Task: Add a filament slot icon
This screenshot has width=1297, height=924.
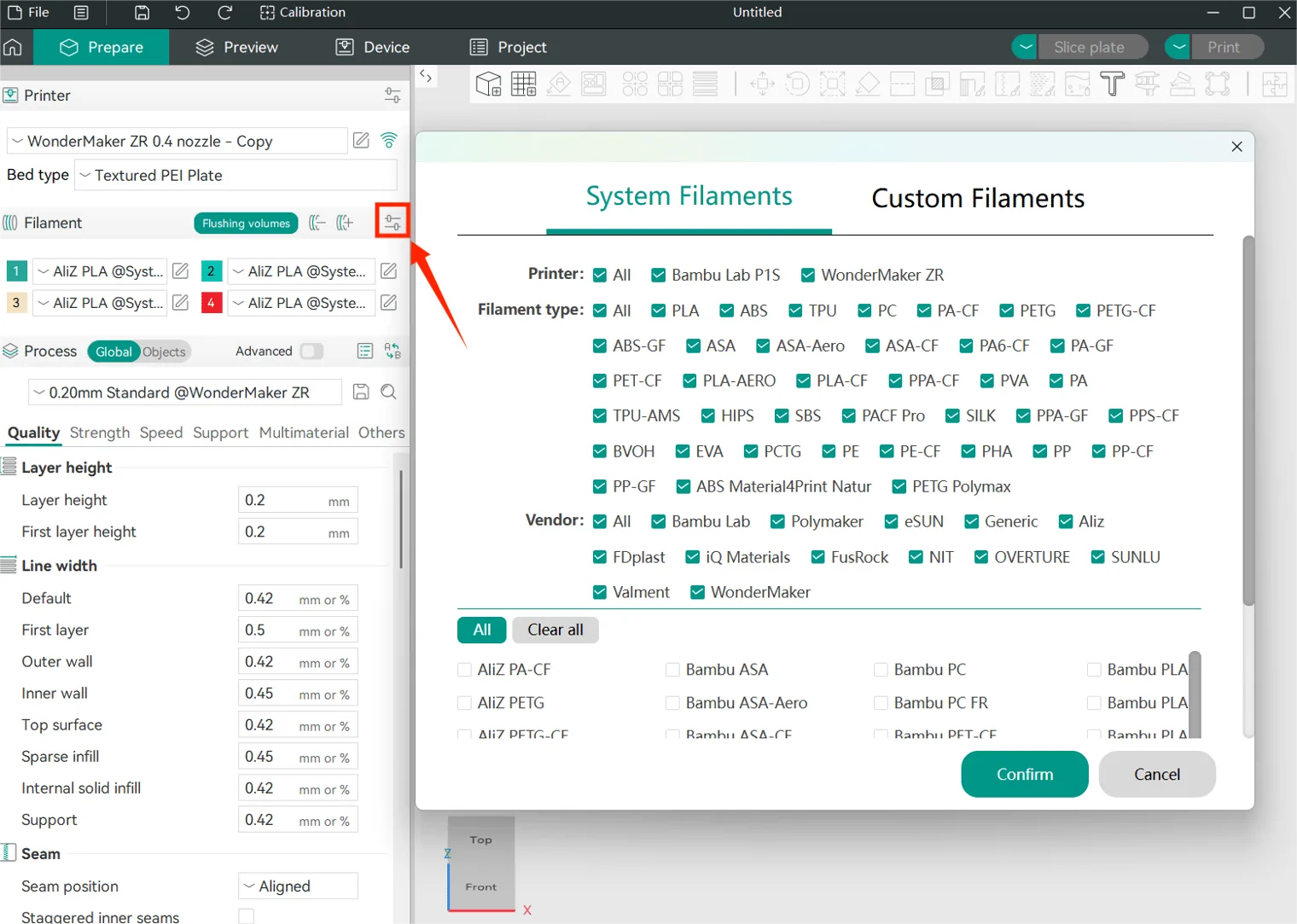Action: 345,223
